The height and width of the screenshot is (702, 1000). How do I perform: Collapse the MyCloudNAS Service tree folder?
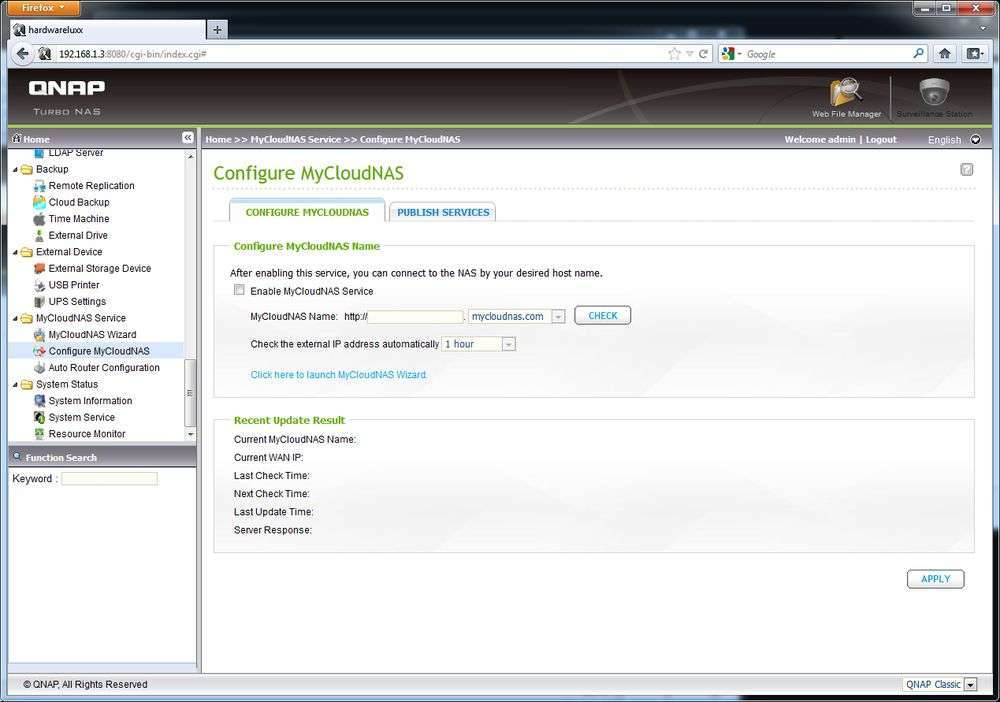click(15, 319)
